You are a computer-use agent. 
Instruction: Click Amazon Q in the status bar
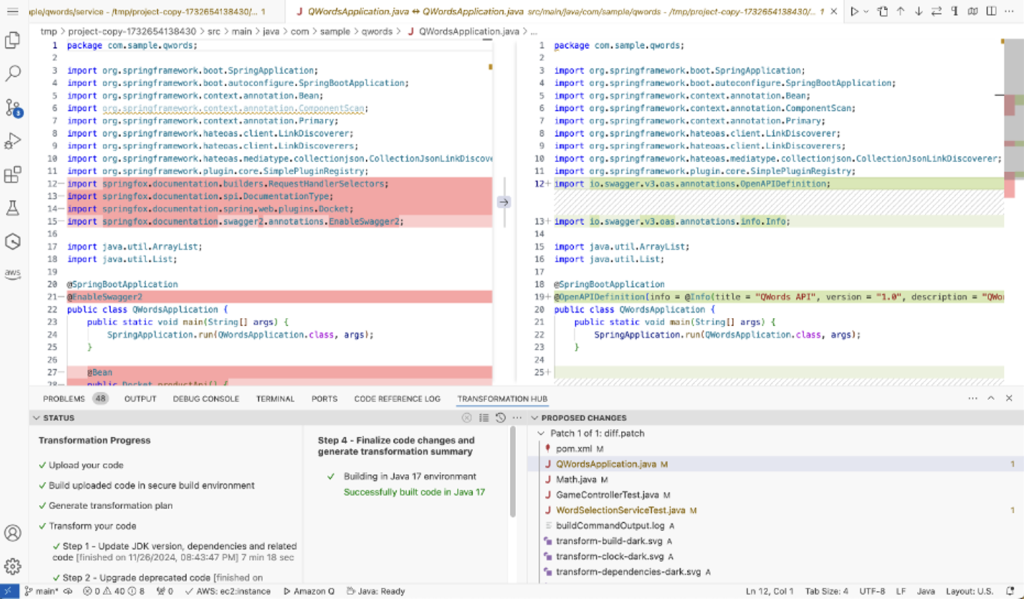(x=308, y=591)
